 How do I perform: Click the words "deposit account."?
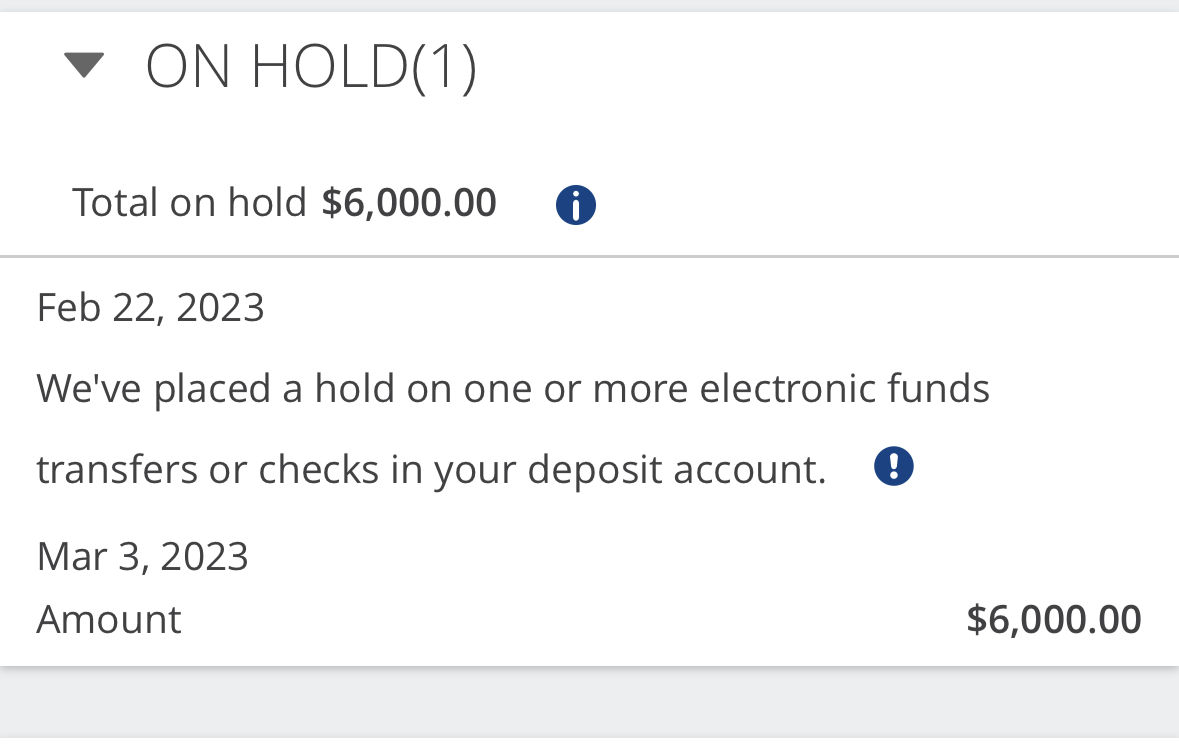[677, 471]
